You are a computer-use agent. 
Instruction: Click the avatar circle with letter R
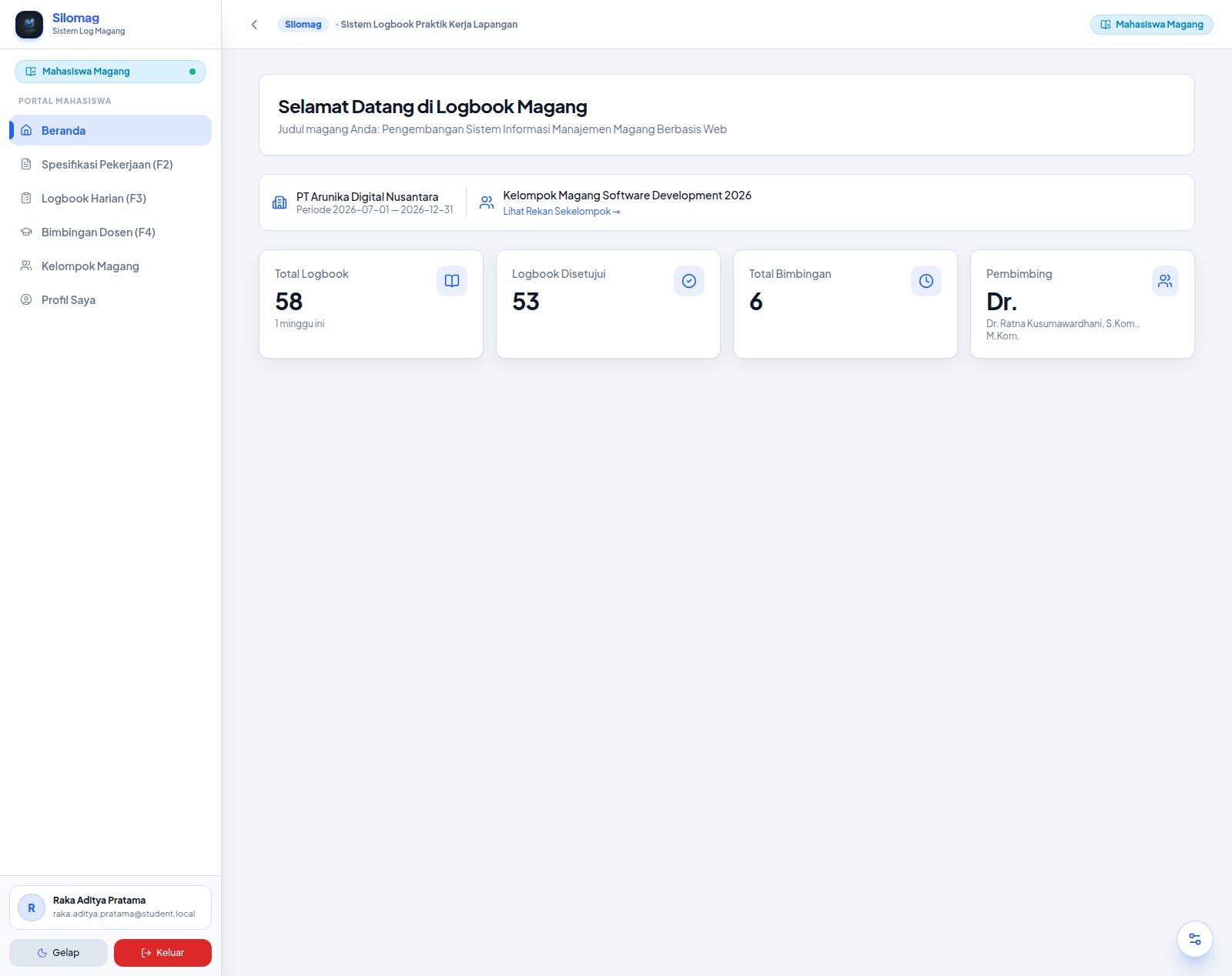point(32,907)
